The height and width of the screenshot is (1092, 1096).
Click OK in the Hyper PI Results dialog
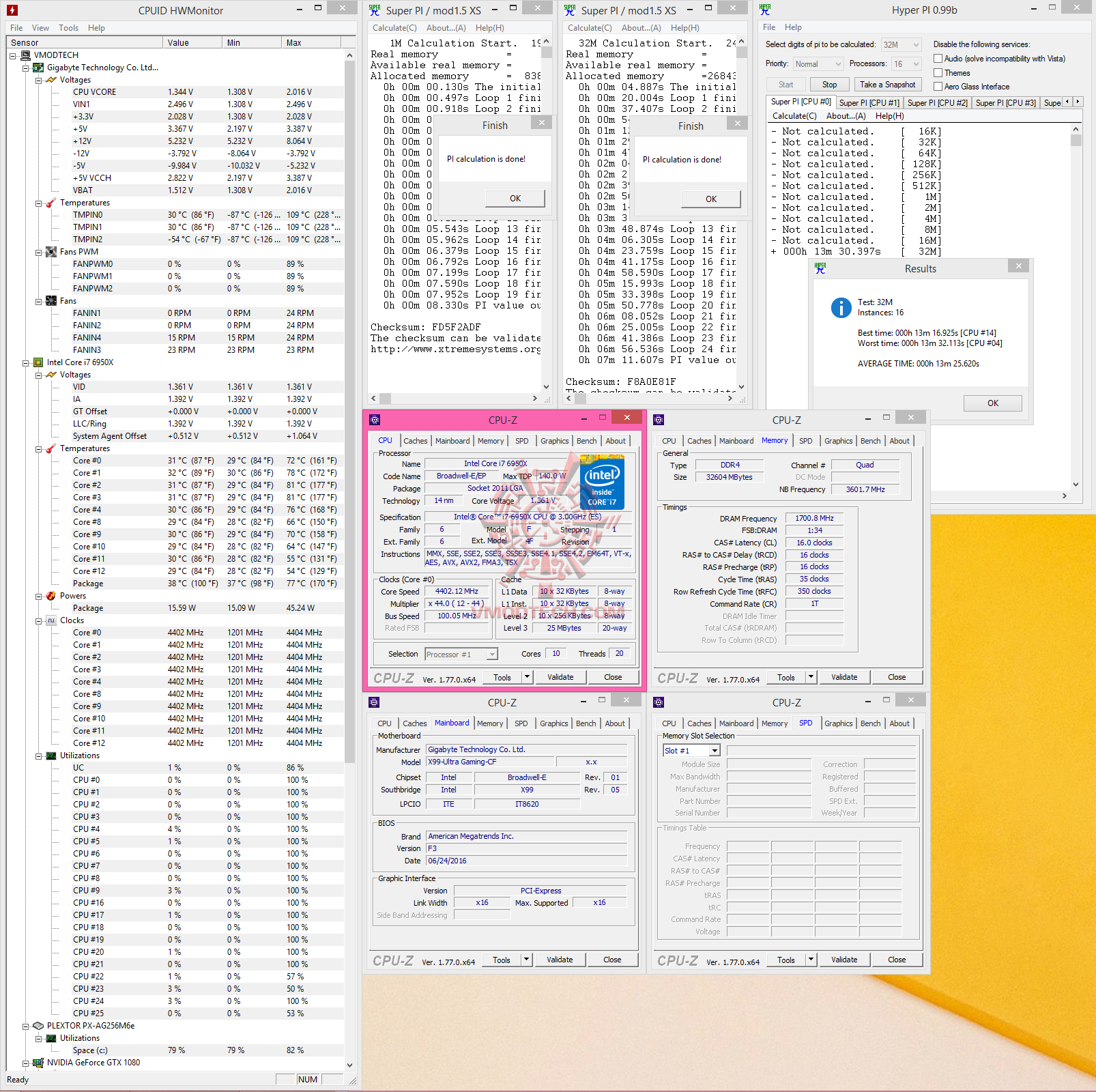tap(993, 403)
